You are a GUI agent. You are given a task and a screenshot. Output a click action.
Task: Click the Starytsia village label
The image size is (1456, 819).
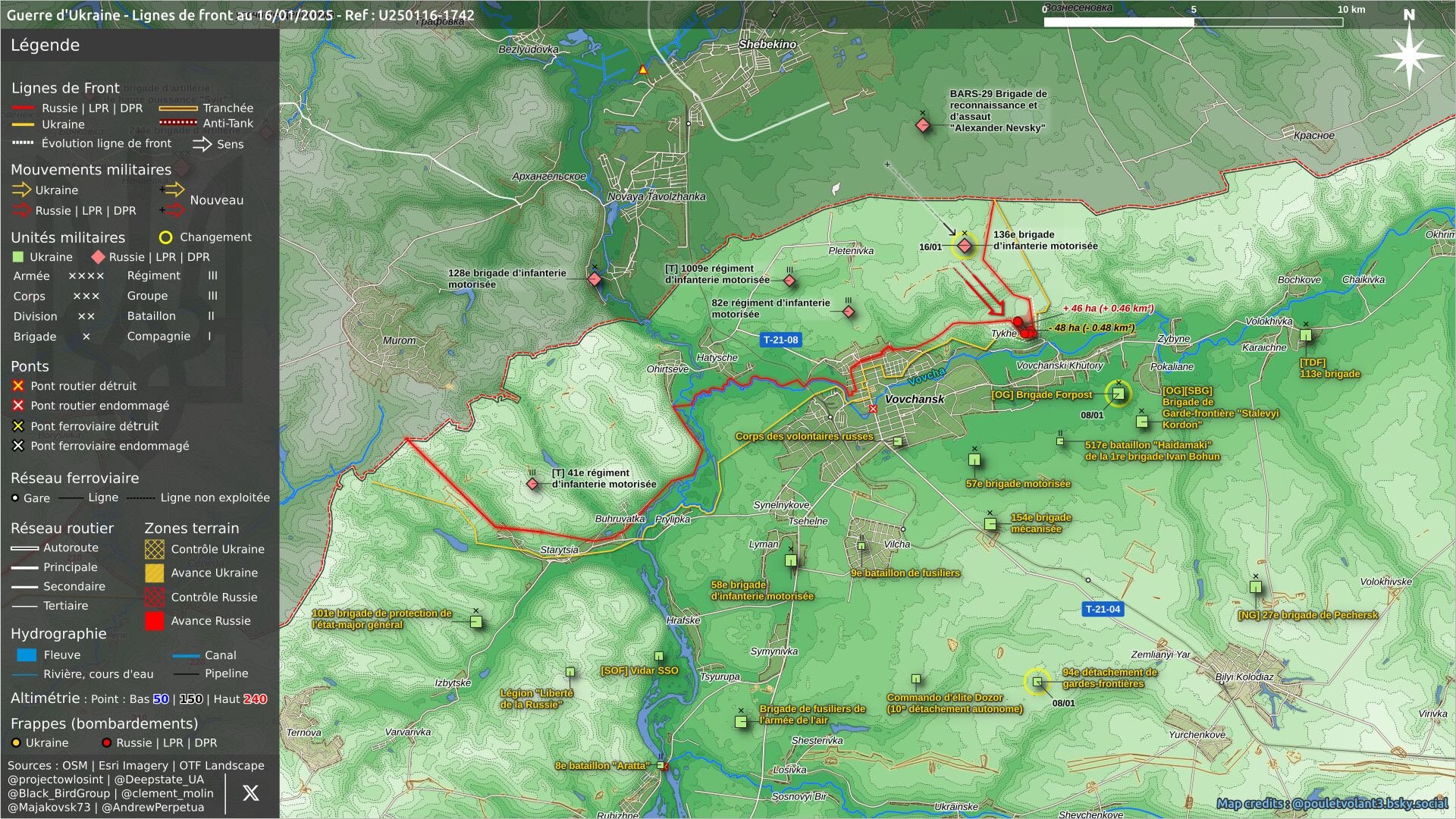pyautogui.click(x=559, y=550)
